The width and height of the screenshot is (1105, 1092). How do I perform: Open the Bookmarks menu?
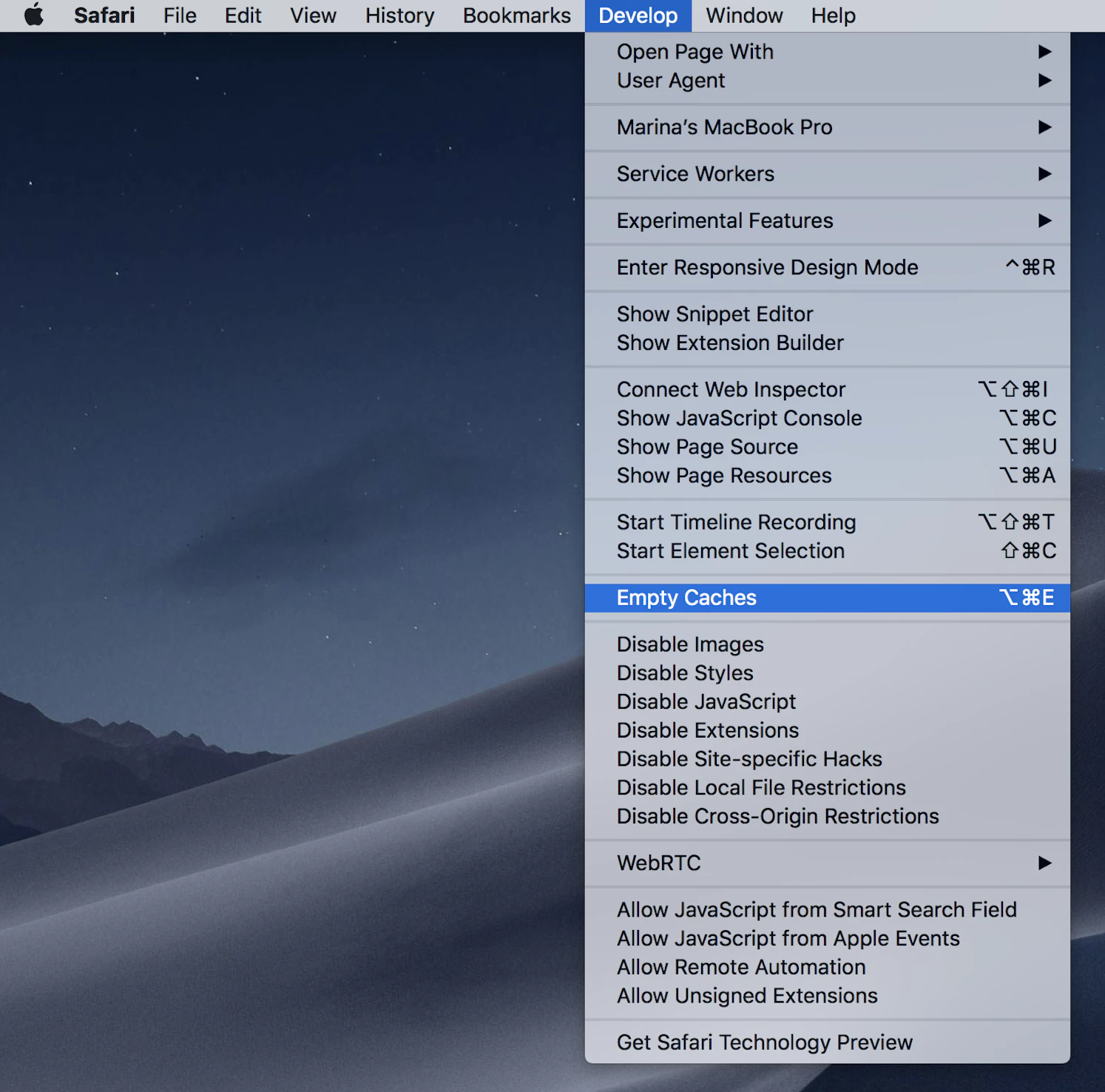[x=516, y=16]
